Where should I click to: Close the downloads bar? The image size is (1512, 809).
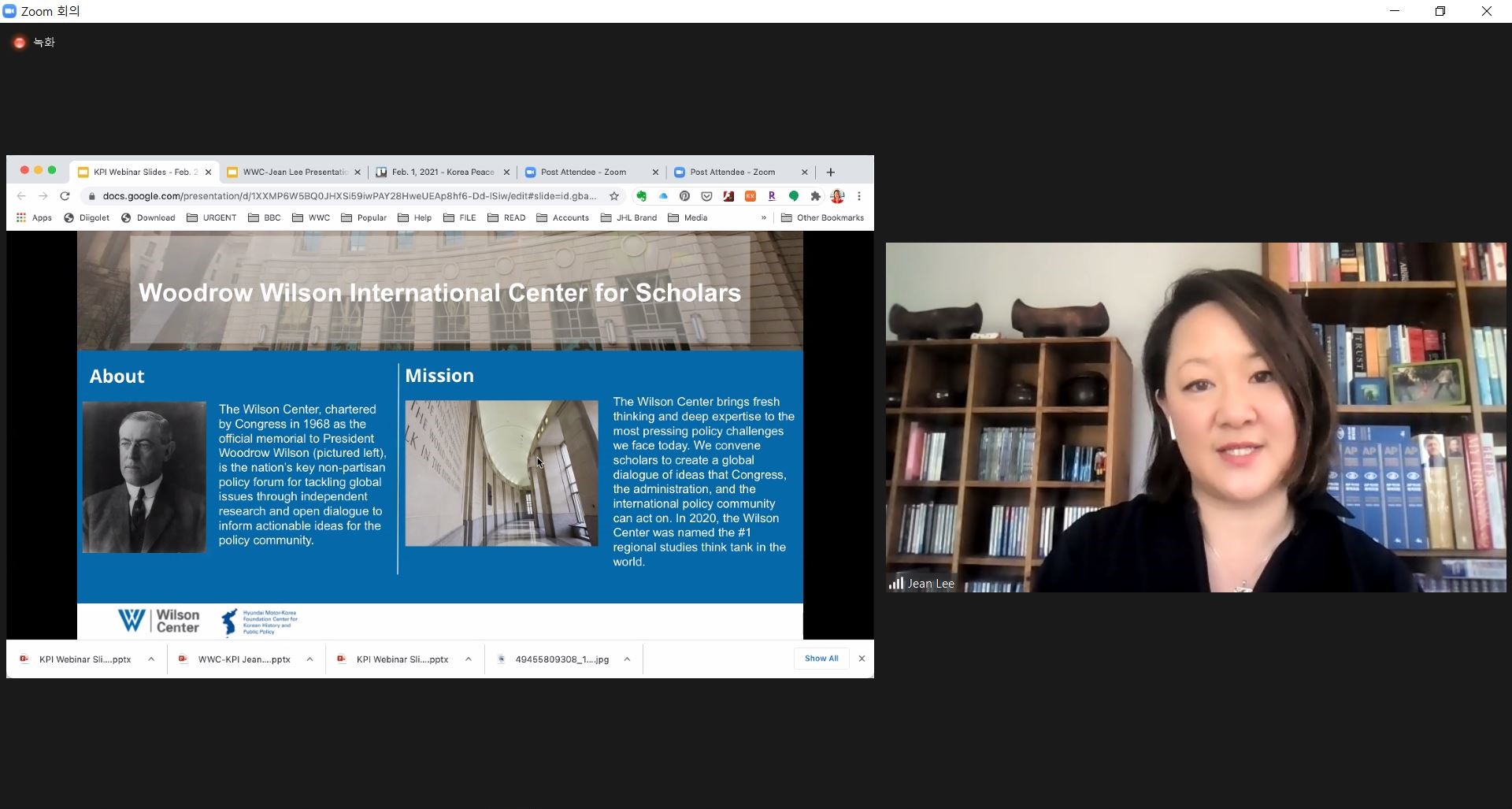tap(862, 659)
